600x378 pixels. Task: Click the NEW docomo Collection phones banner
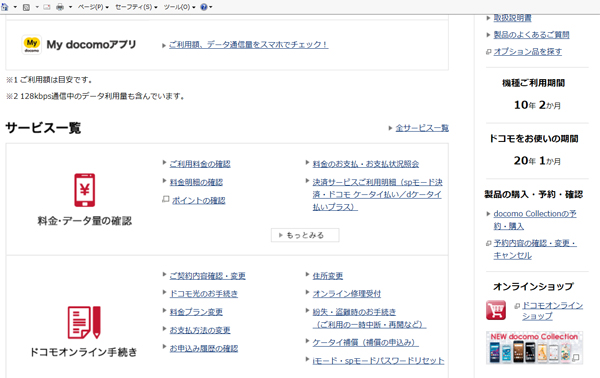[x=534, y=348]
